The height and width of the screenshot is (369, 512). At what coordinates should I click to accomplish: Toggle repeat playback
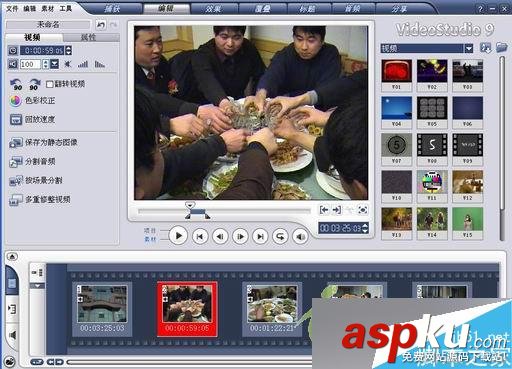click(280, 237)
